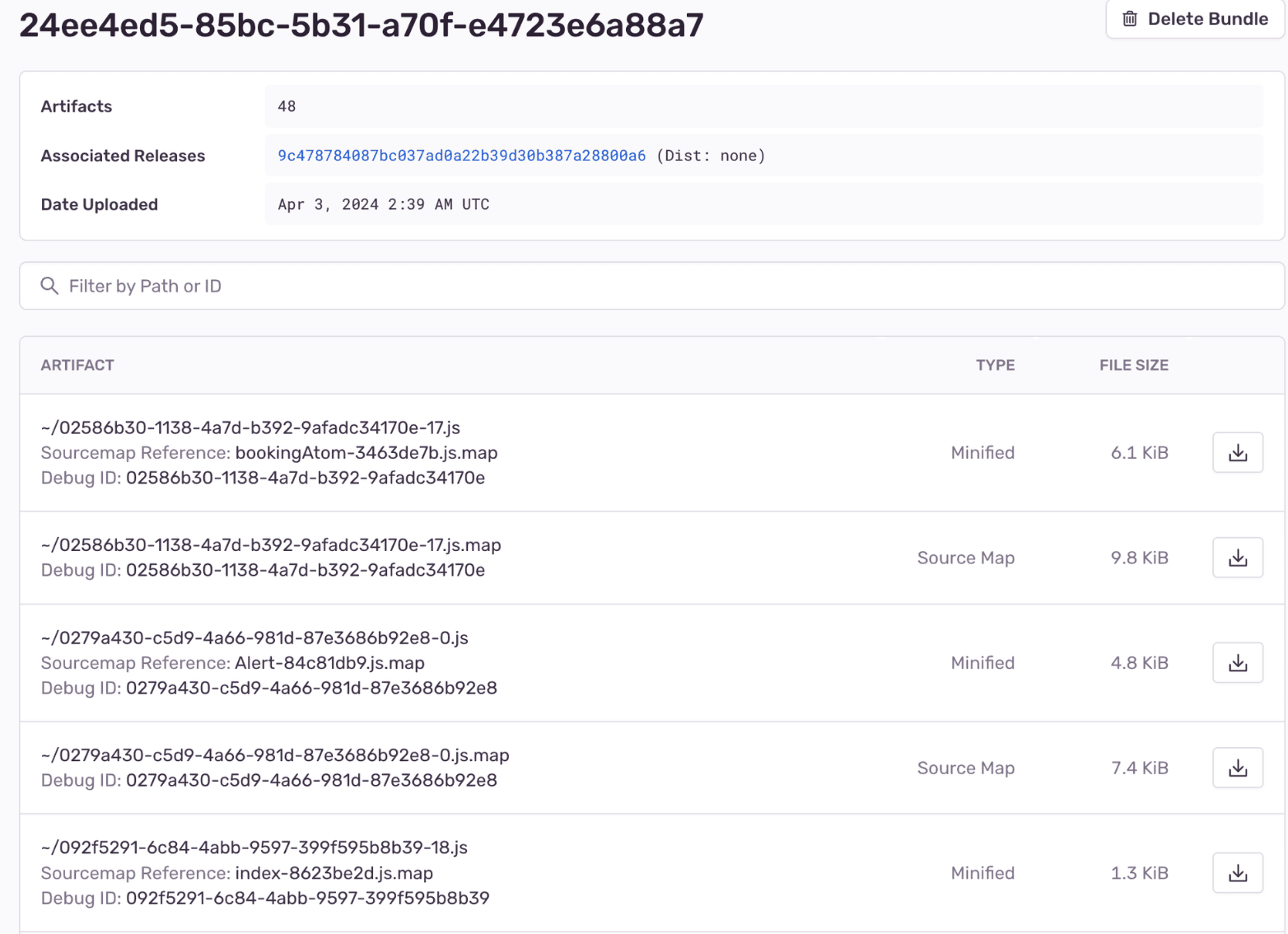Image resolution: width=1288 pixels, height=934 pixels.
Task: Click the index-8623be2d.js.map sourcemap reference
Action: click(x=334, y=873)
